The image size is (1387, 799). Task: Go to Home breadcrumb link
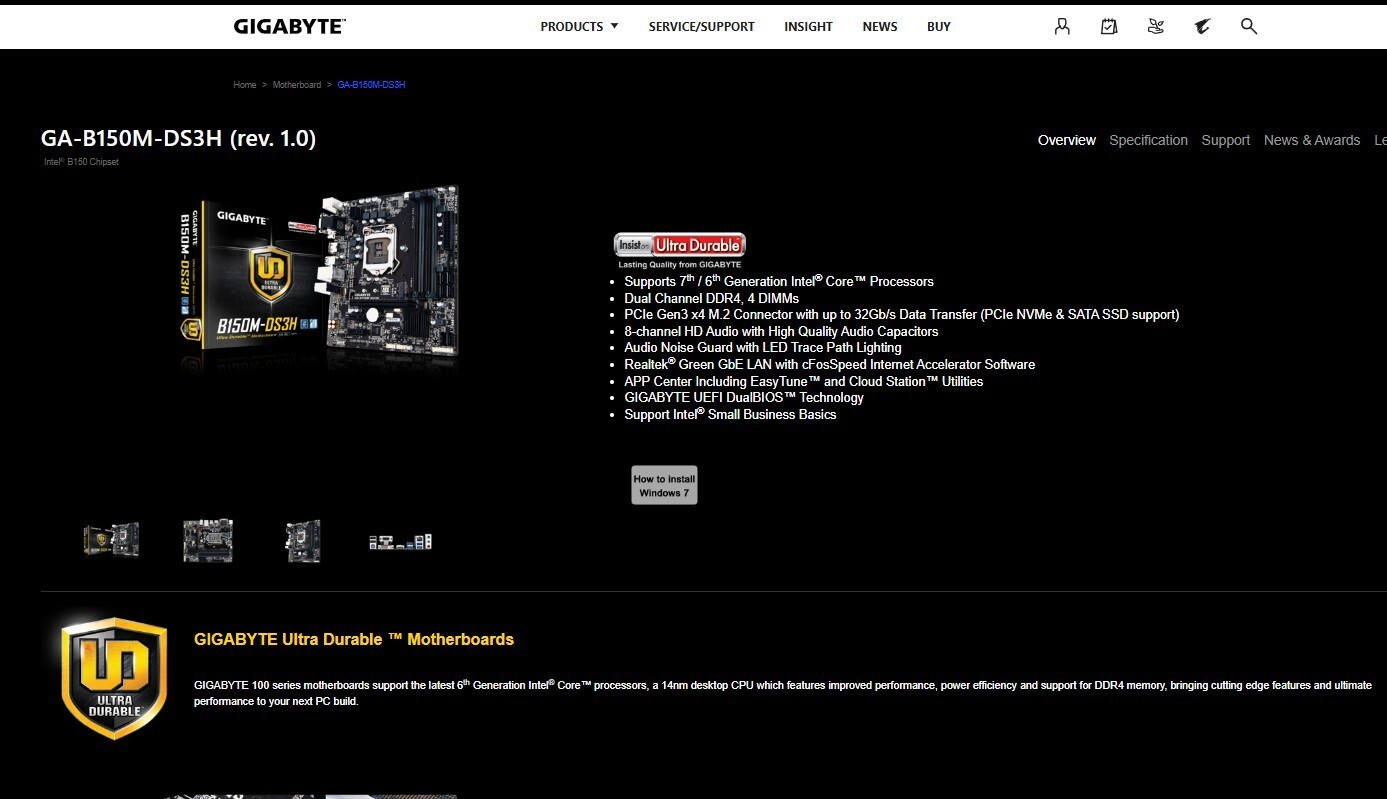coord(245,85)
